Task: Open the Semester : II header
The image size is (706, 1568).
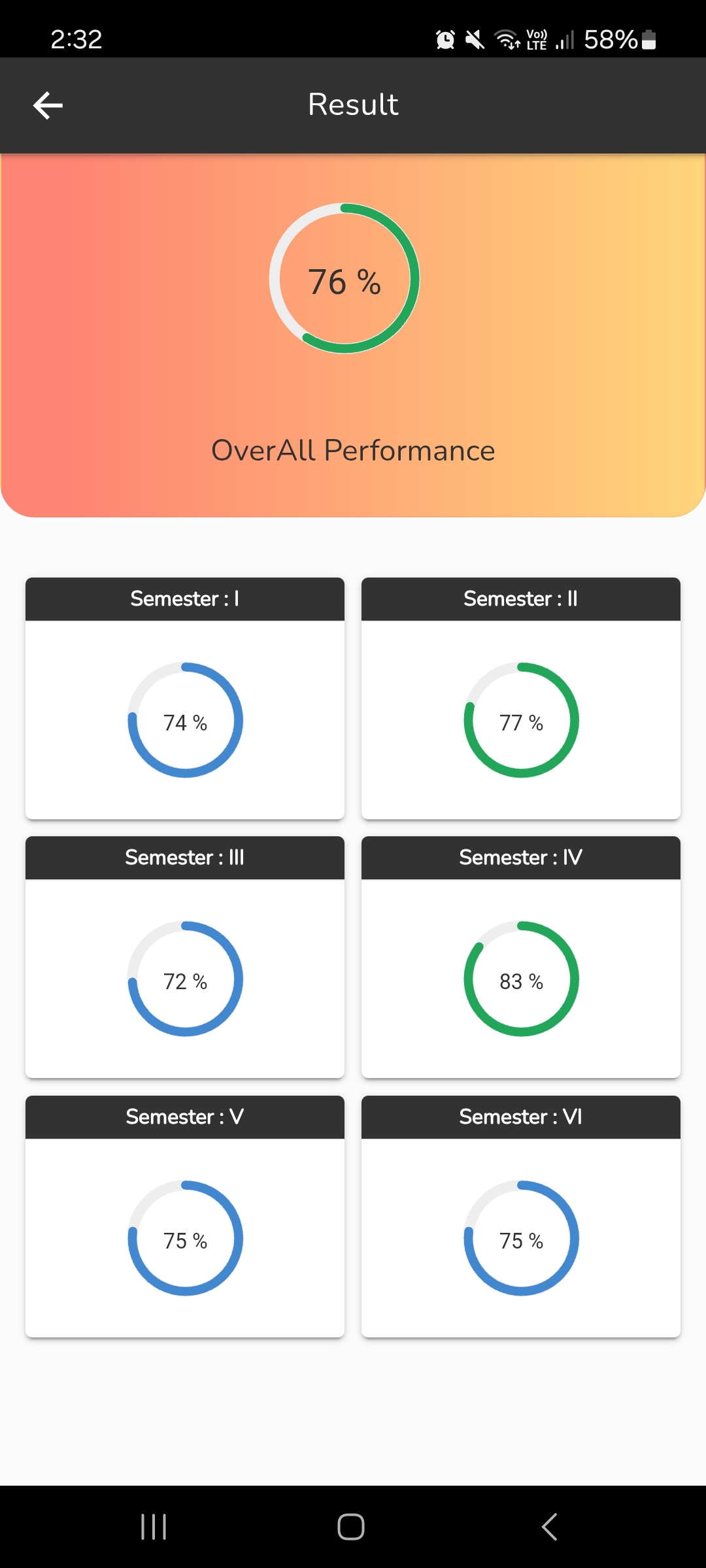Action: (521, 599)
